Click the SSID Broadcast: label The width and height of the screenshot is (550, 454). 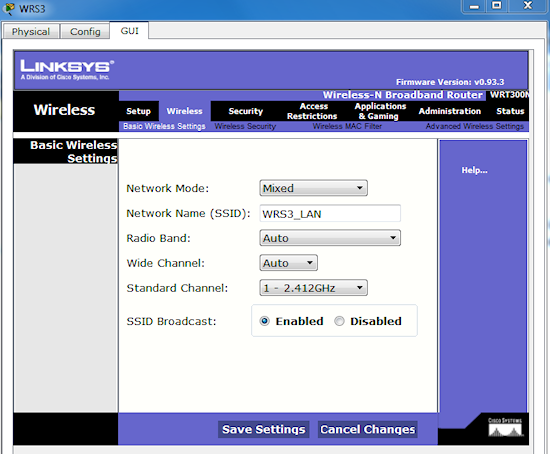pos(172,321)
